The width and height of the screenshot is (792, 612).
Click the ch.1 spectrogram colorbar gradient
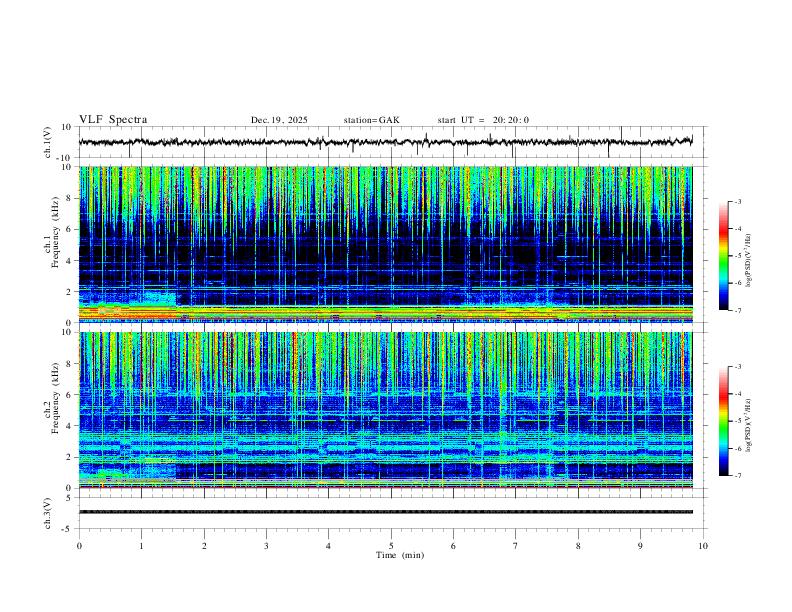tap(723, 256)
